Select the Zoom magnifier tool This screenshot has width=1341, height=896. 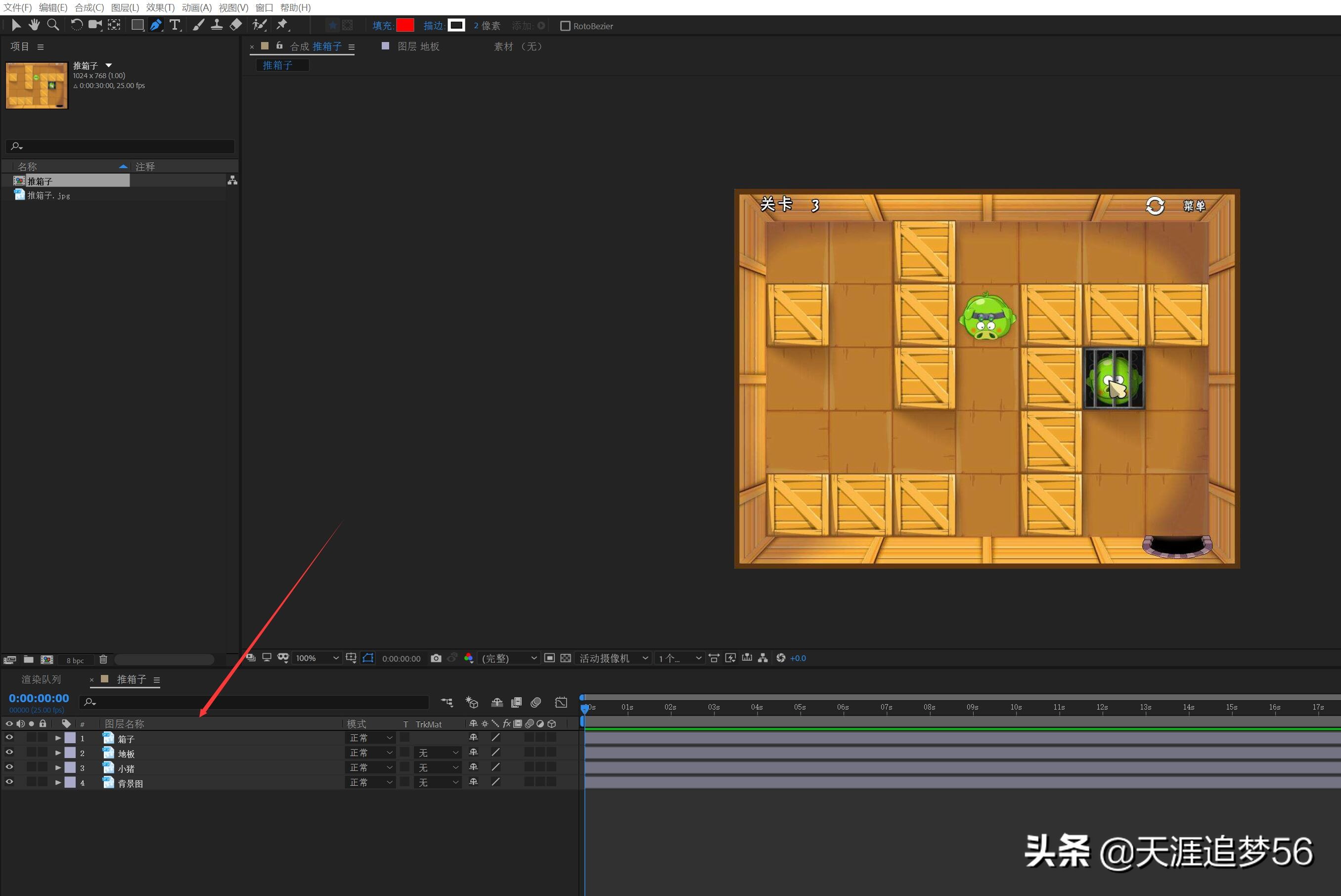coord(52,25)
